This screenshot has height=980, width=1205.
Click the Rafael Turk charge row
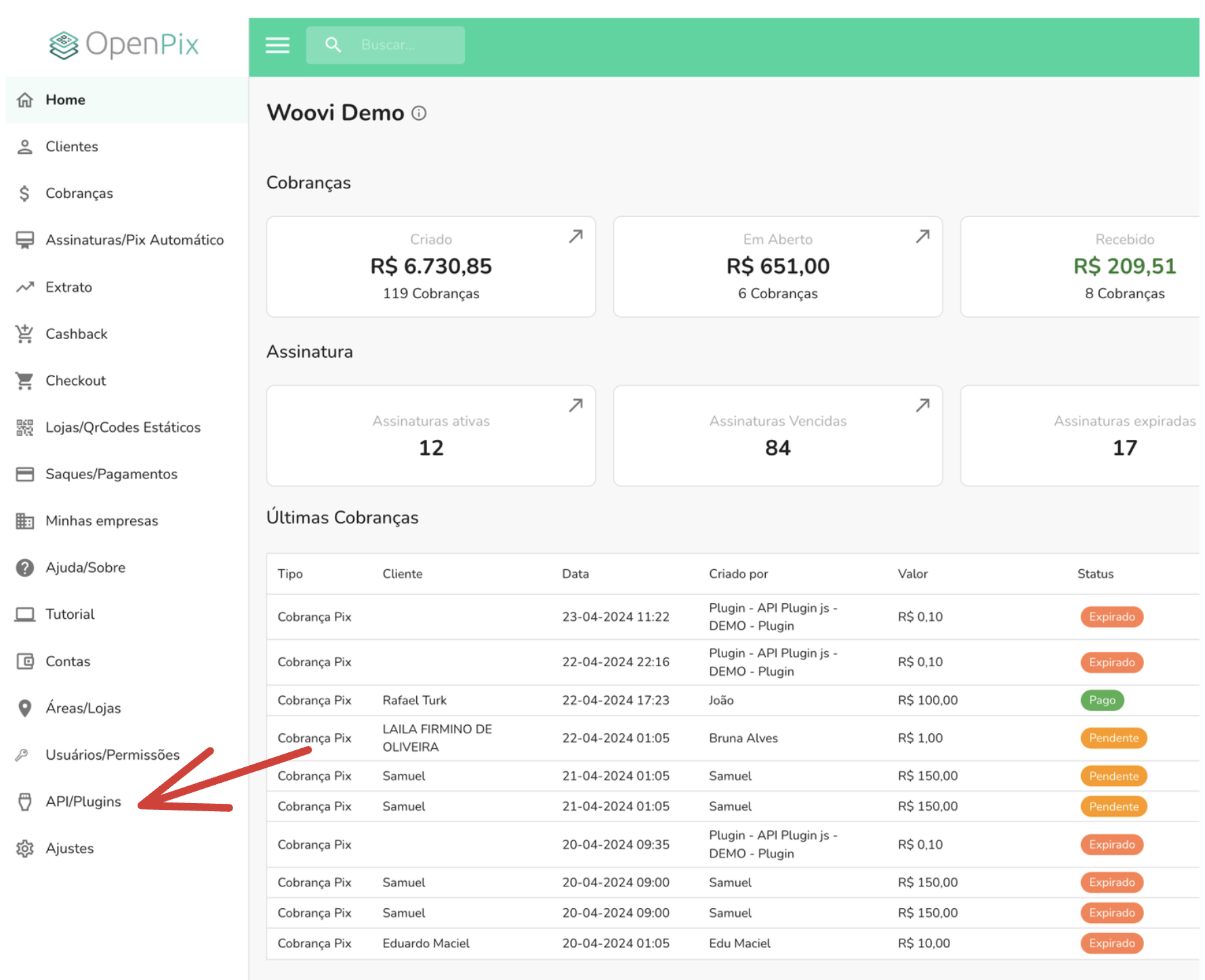[414, 700]
